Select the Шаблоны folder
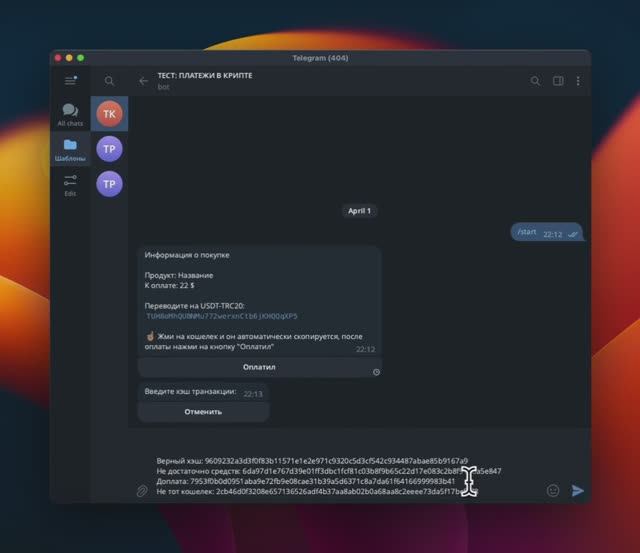This screenshot has width=640, height=553. 70,149
